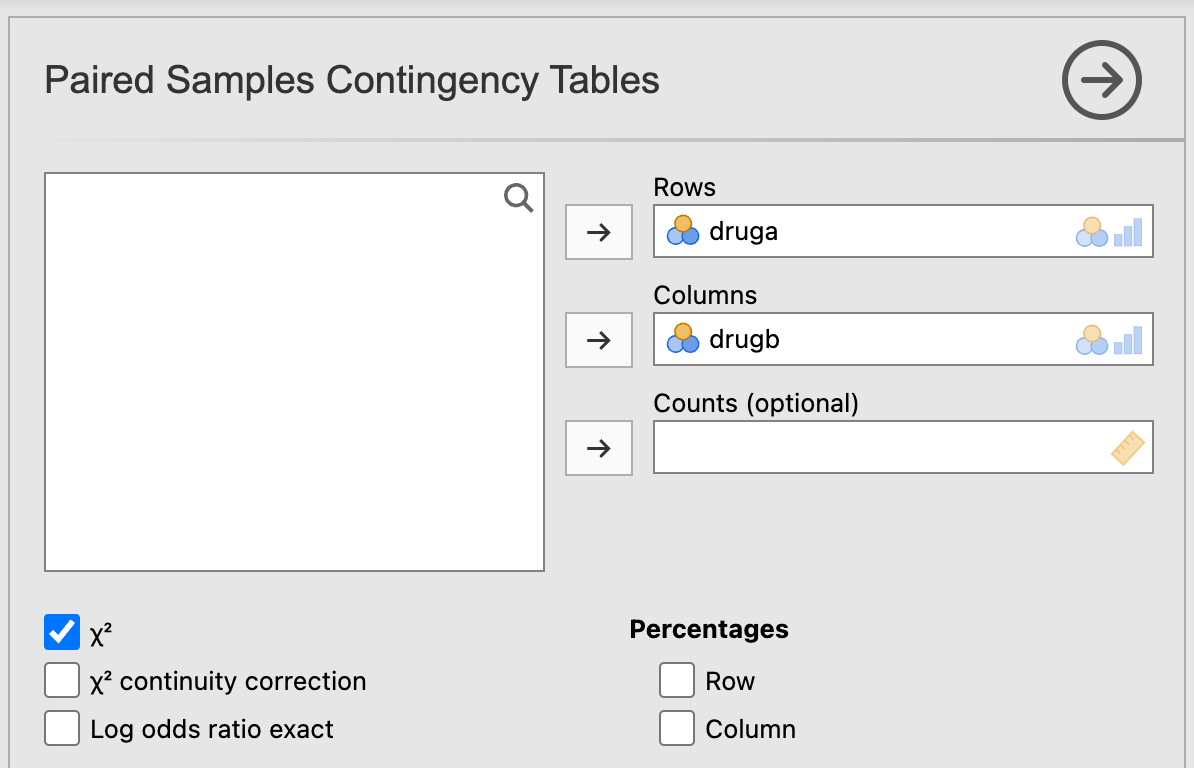Screen dimensions: 1194x768
Task: Click the search magnifier in variable list
Action: (518, 198)
